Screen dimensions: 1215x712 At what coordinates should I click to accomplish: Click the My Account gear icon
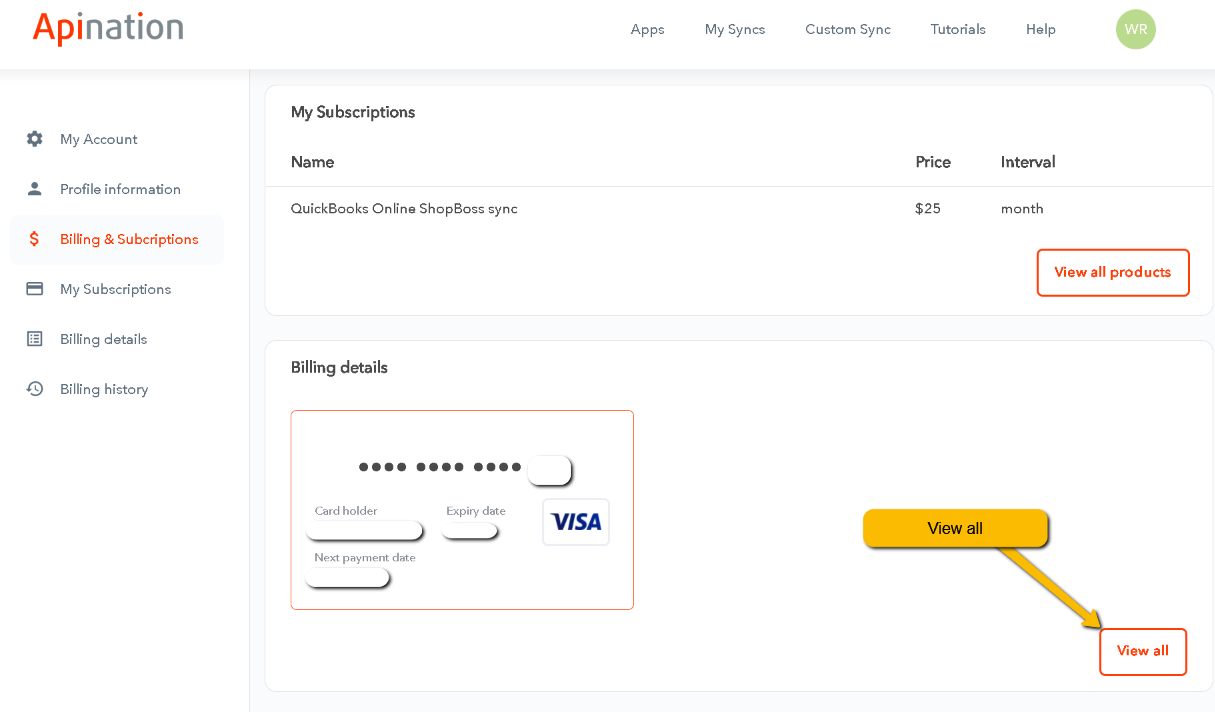tap(35, 139)
